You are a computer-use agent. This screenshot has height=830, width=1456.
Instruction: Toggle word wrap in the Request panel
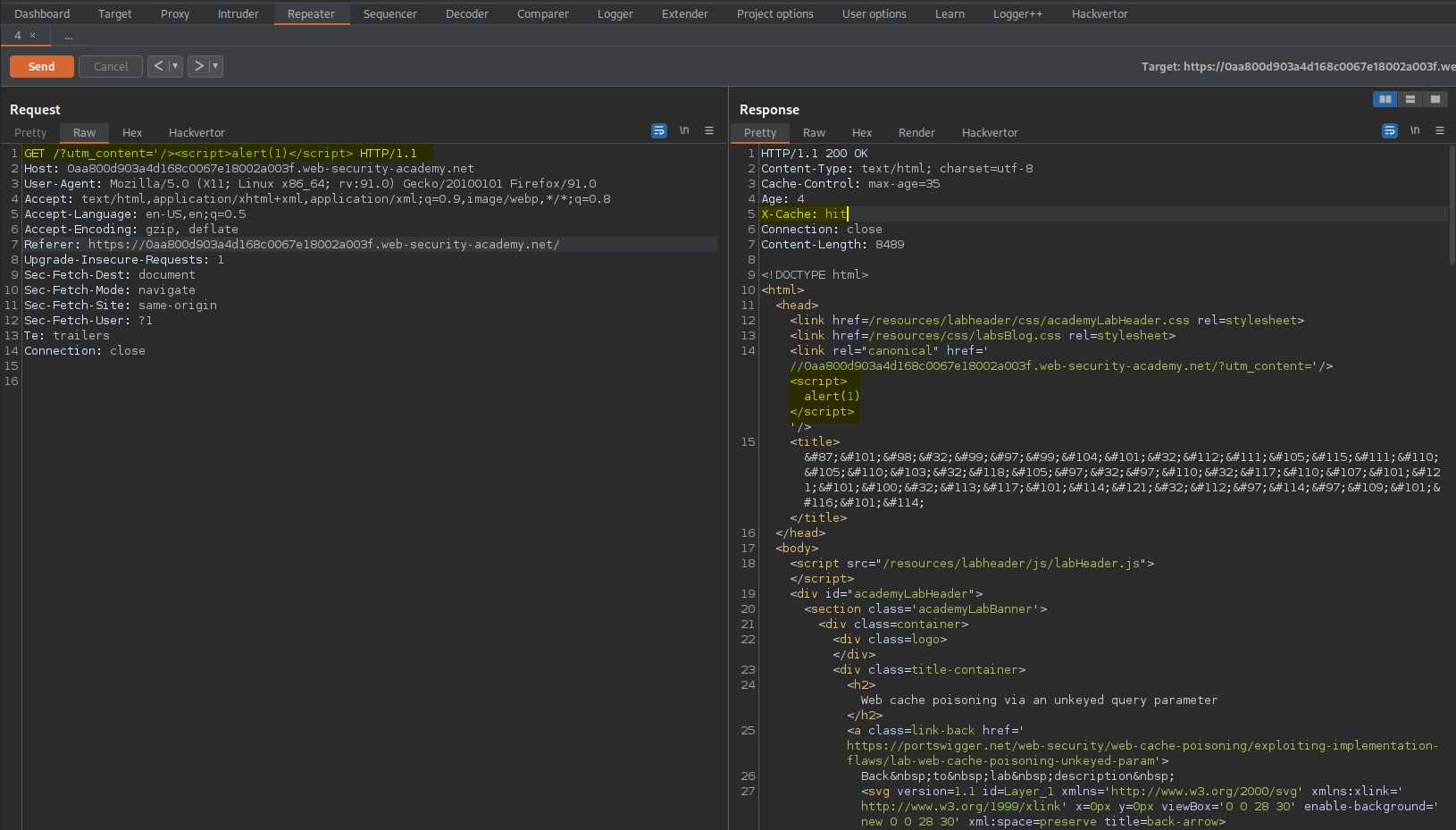point(659,130)
